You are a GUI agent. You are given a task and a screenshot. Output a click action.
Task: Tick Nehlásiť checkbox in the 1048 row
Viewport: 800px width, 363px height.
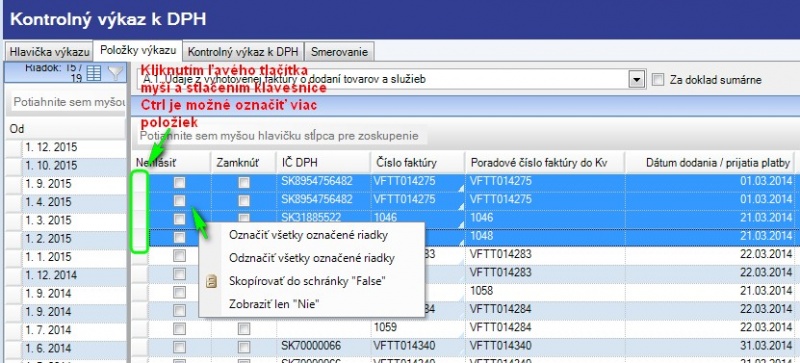(x=179, y=237)
